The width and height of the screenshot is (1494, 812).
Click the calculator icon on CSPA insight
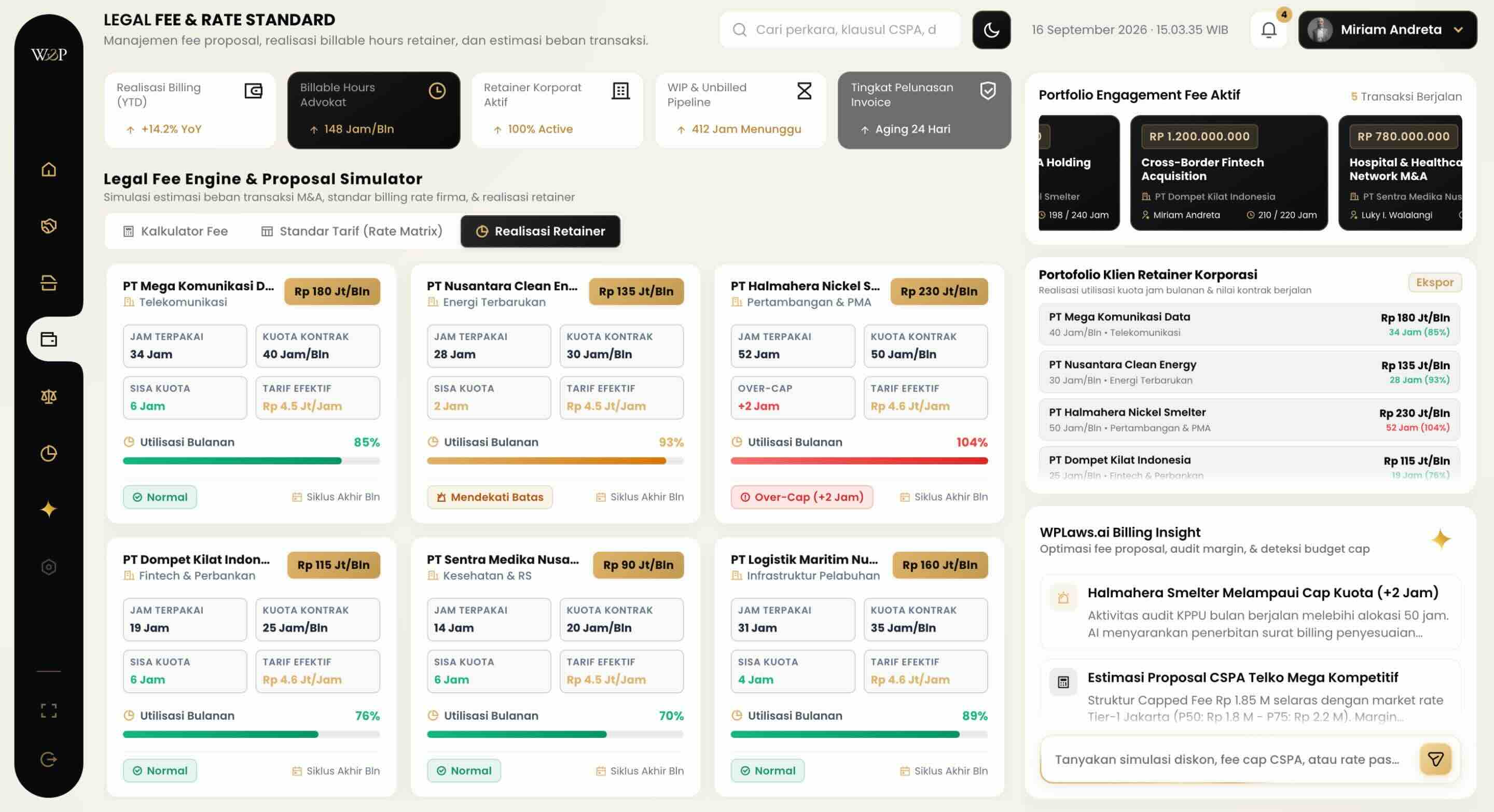[1063, 682]
